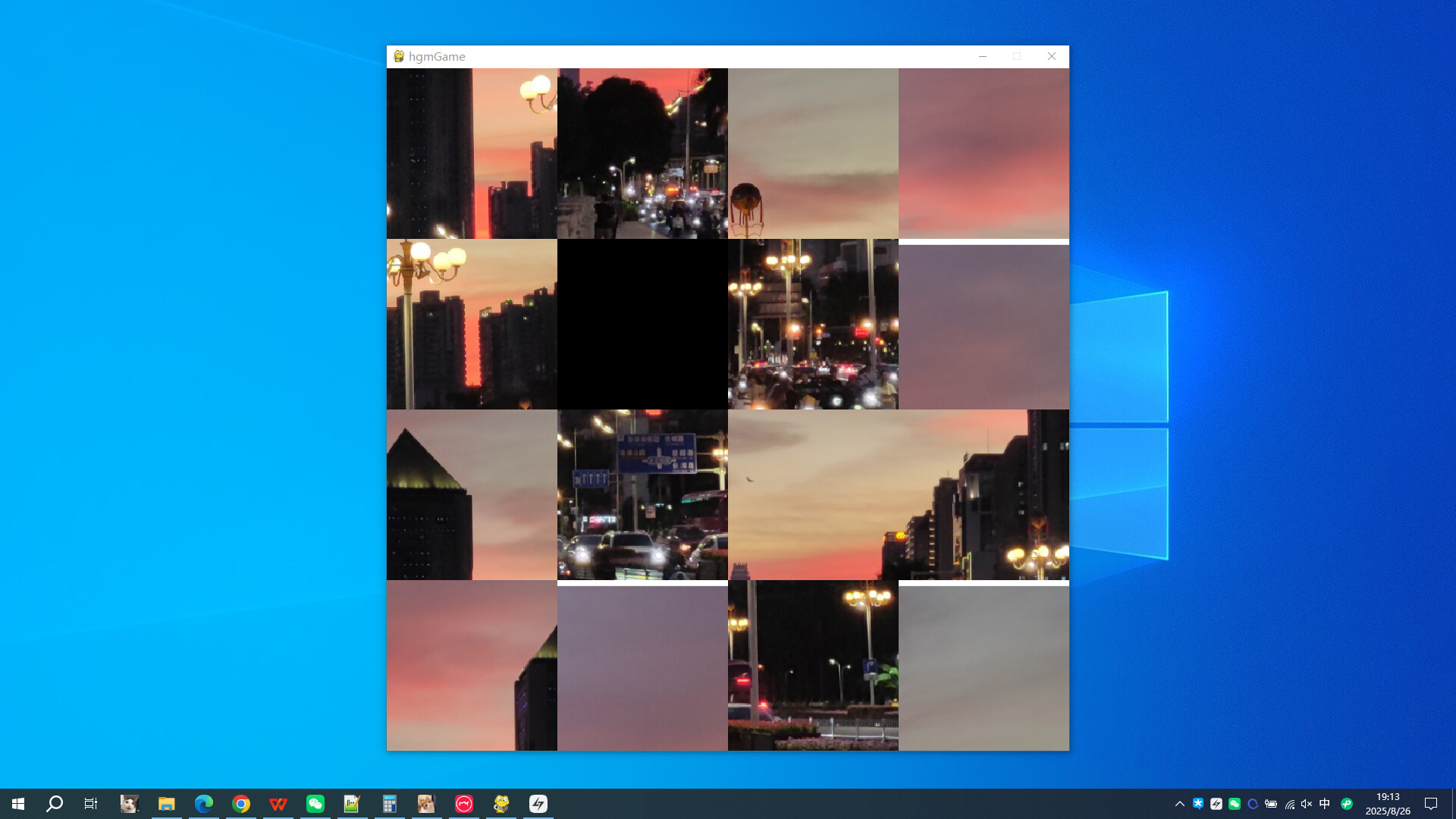Open the window menu via the hgmGame icon
Viewport: 1456px width, 819px height.
[398, 56]
